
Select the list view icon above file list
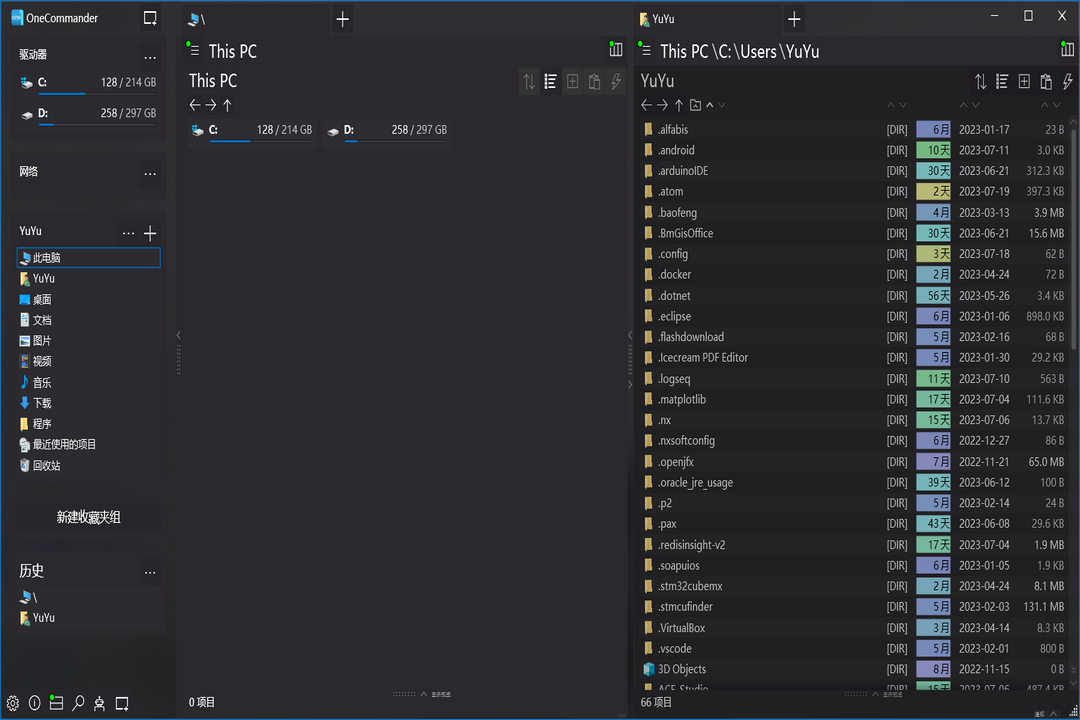point(1001,81)
